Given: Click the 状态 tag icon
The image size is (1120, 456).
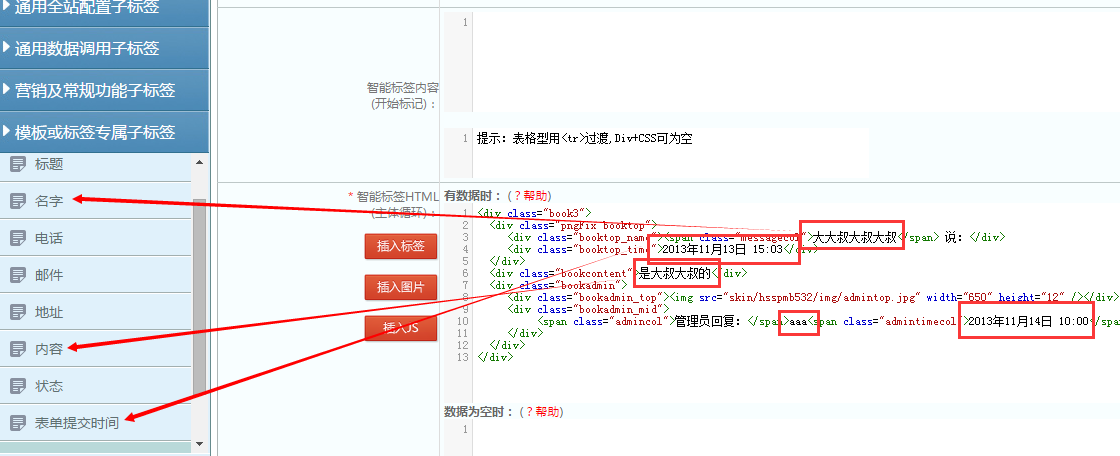Looking at the screenshot, I should point(17,386).
